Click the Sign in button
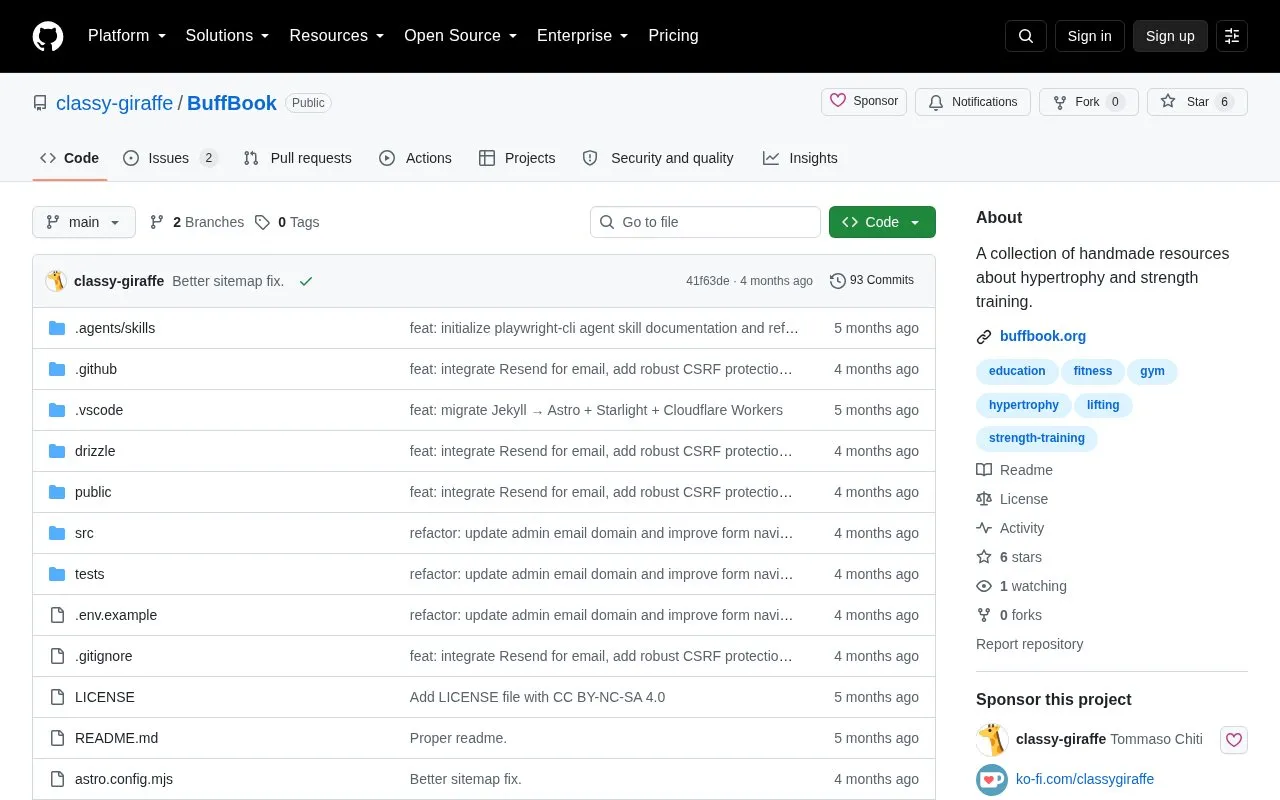This screenshot has height=800, width=1280. coord(1089,36)
